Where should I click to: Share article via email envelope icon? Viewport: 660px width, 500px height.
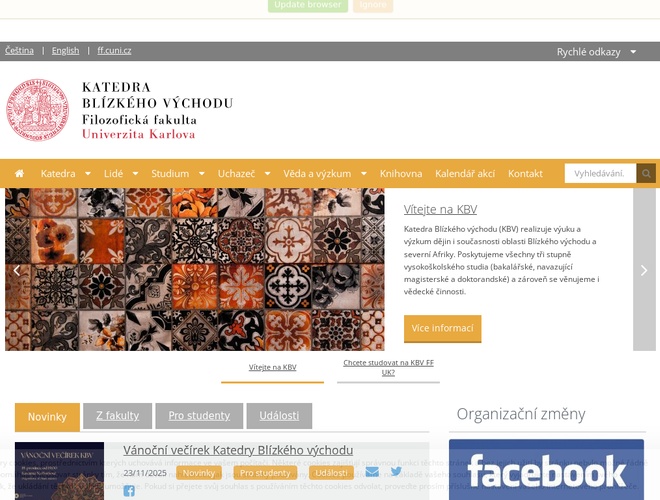(x=372, y=472)
